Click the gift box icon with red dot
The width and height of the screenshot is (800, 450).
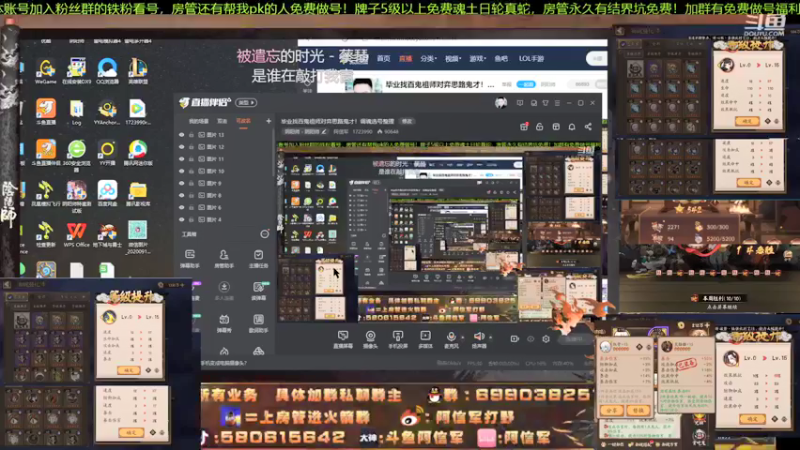(524, 127)
